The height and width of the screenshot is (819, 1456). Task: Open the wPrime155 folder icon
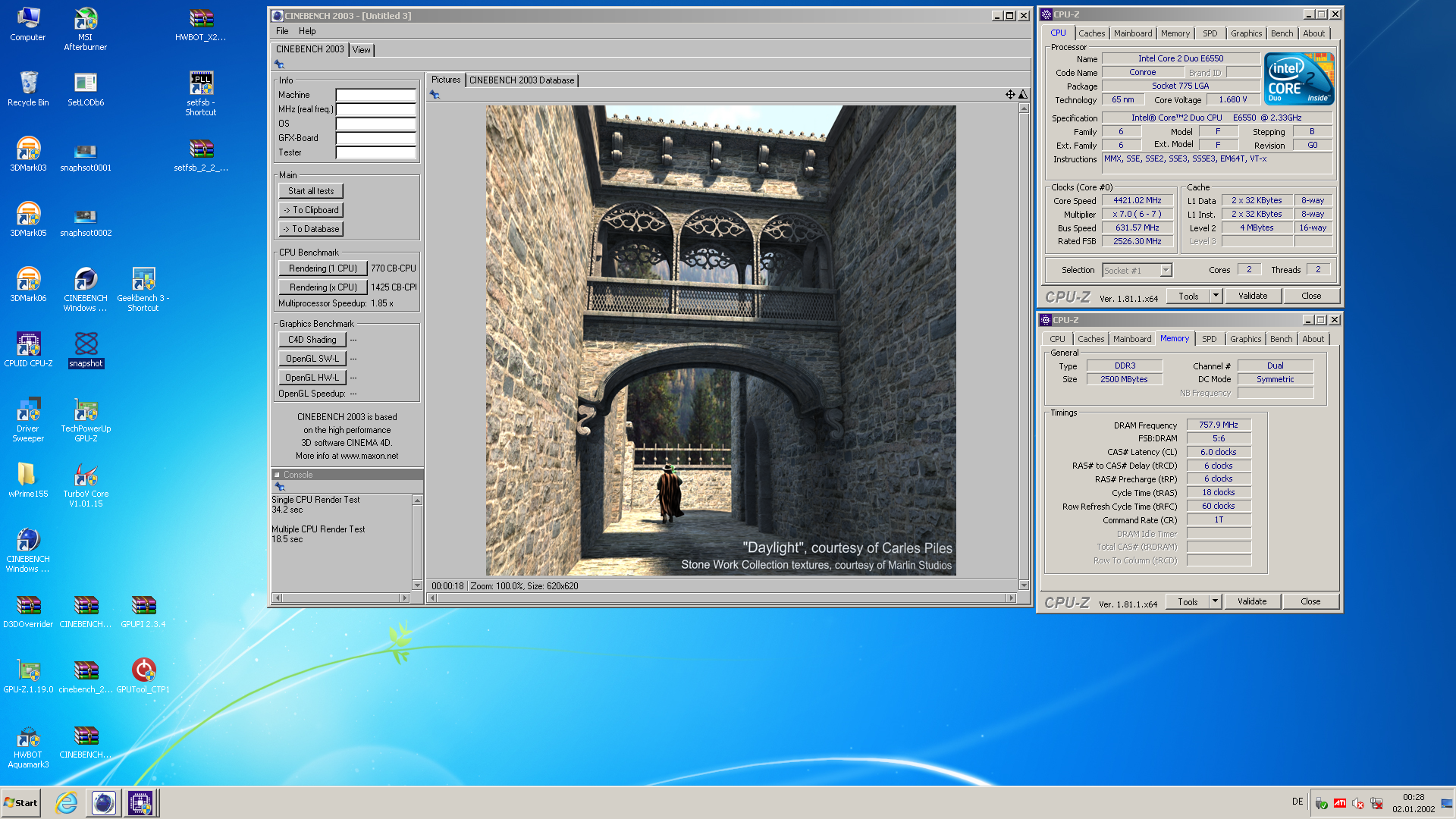(x=28, y=480)
